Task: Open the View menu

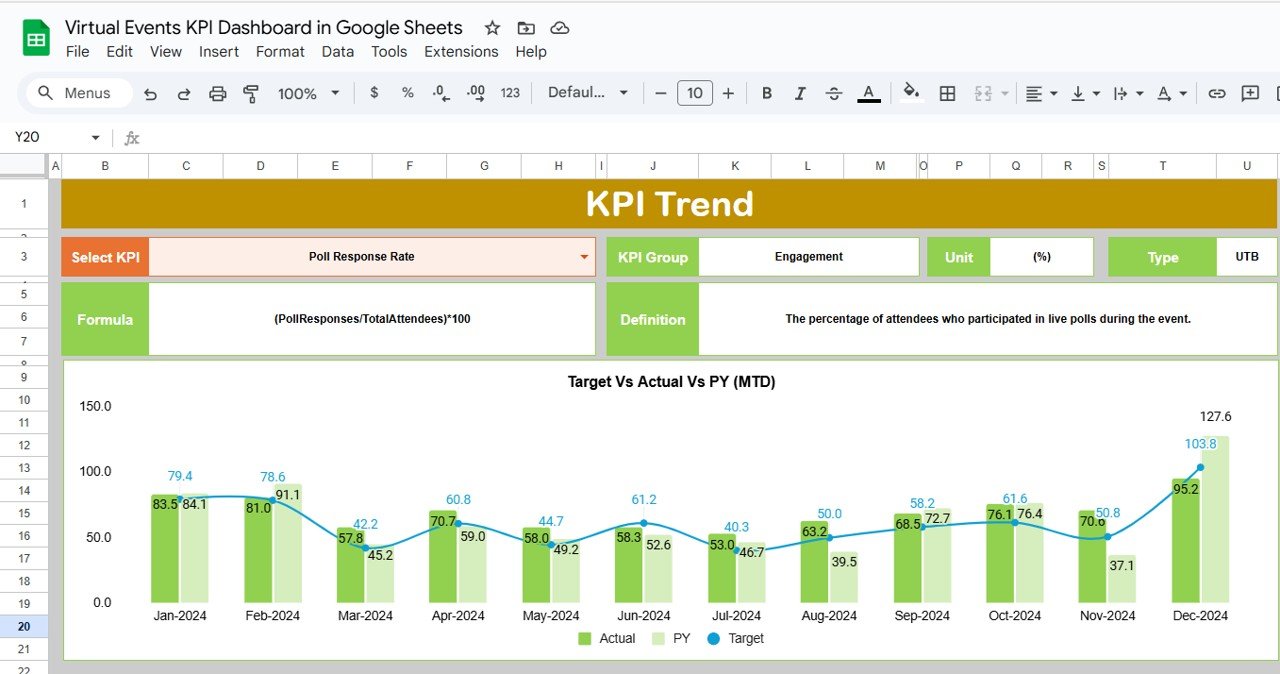Action: click(165, 51)
